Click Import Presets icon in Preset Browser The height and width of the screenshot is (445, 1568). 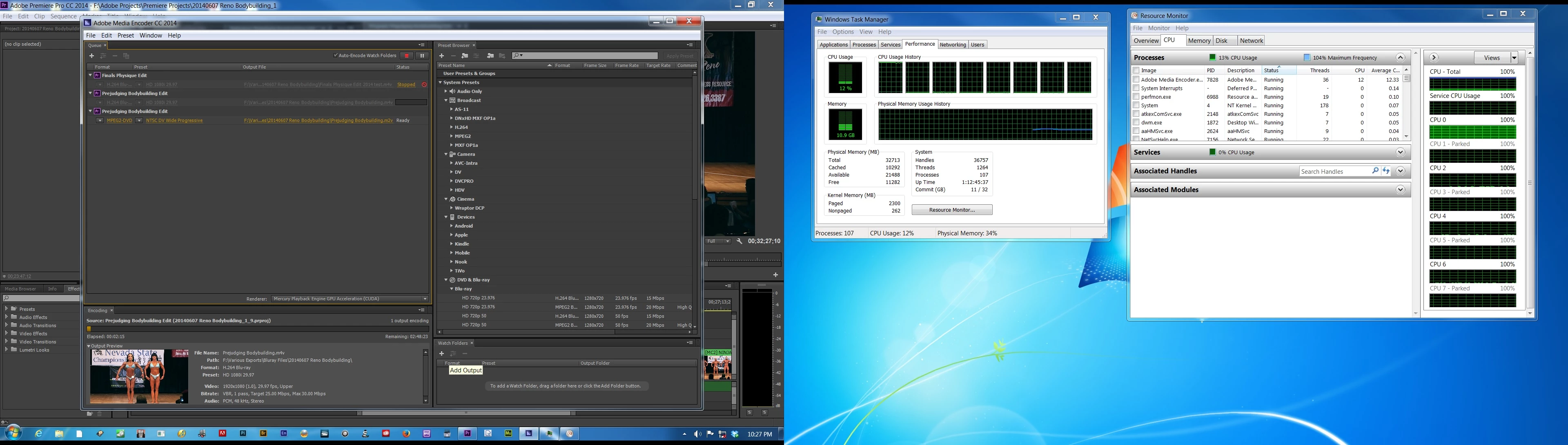click(x=490, y=56)
